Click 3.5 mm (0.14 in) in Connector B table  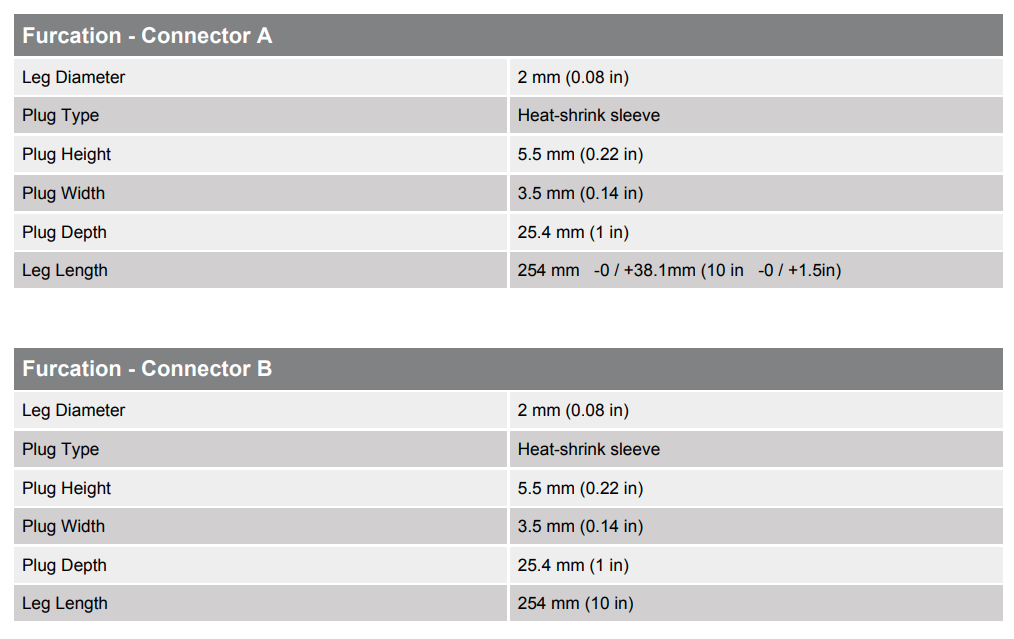(x=580, y=526)
